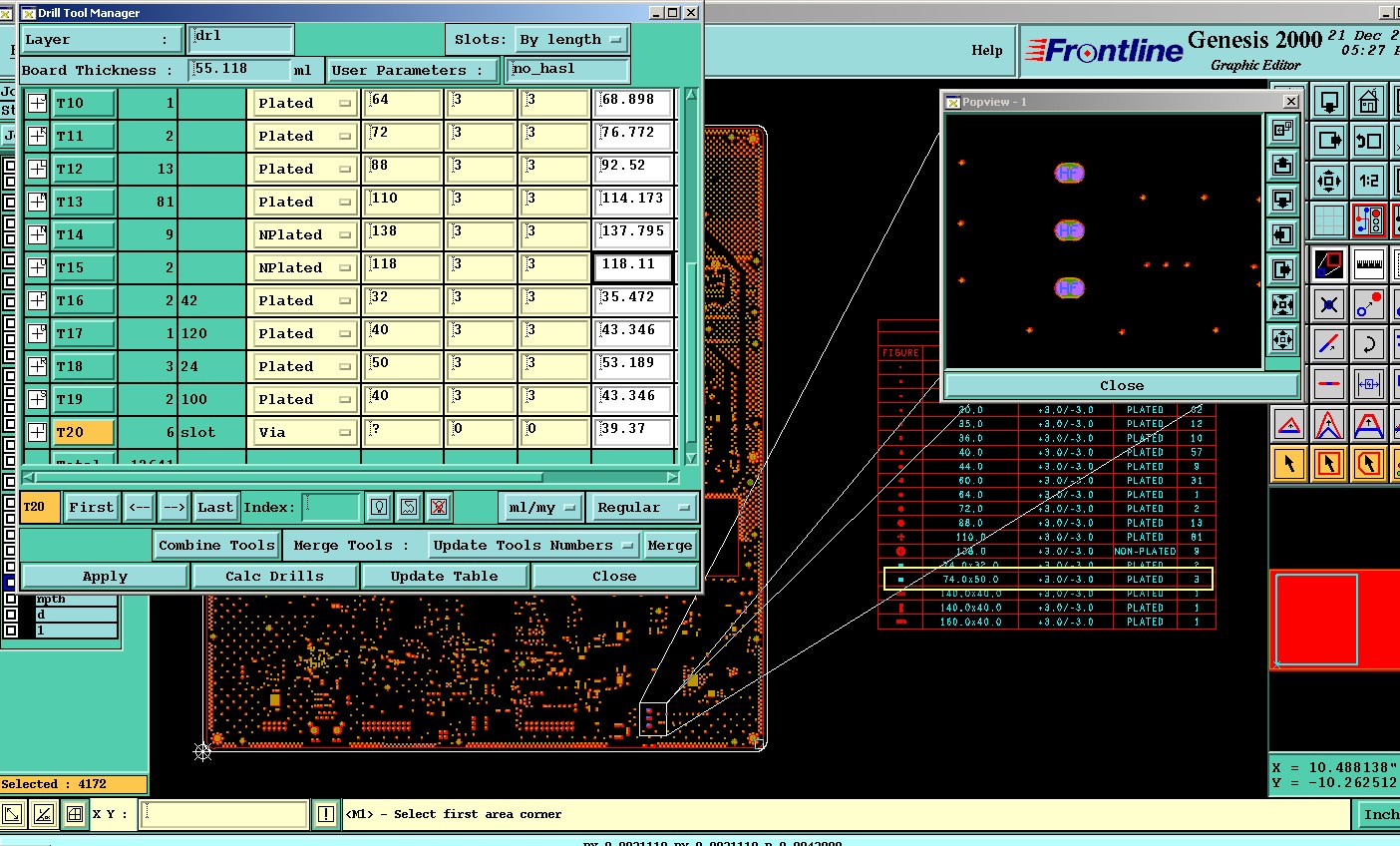Click the snap crosshair X tool icon
1400x846 pixels.
(1328, 304)
